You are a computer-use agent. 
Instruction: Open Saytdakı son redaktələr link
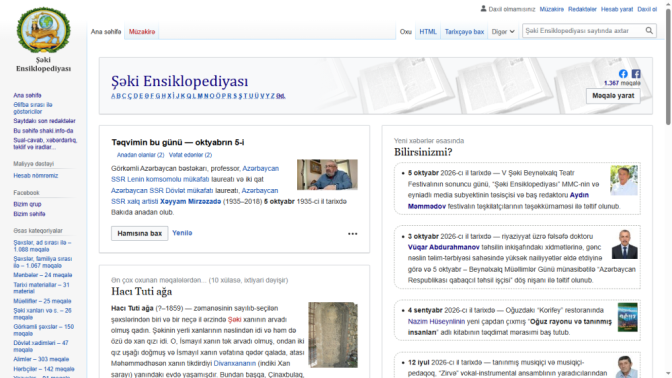point(44,121)
